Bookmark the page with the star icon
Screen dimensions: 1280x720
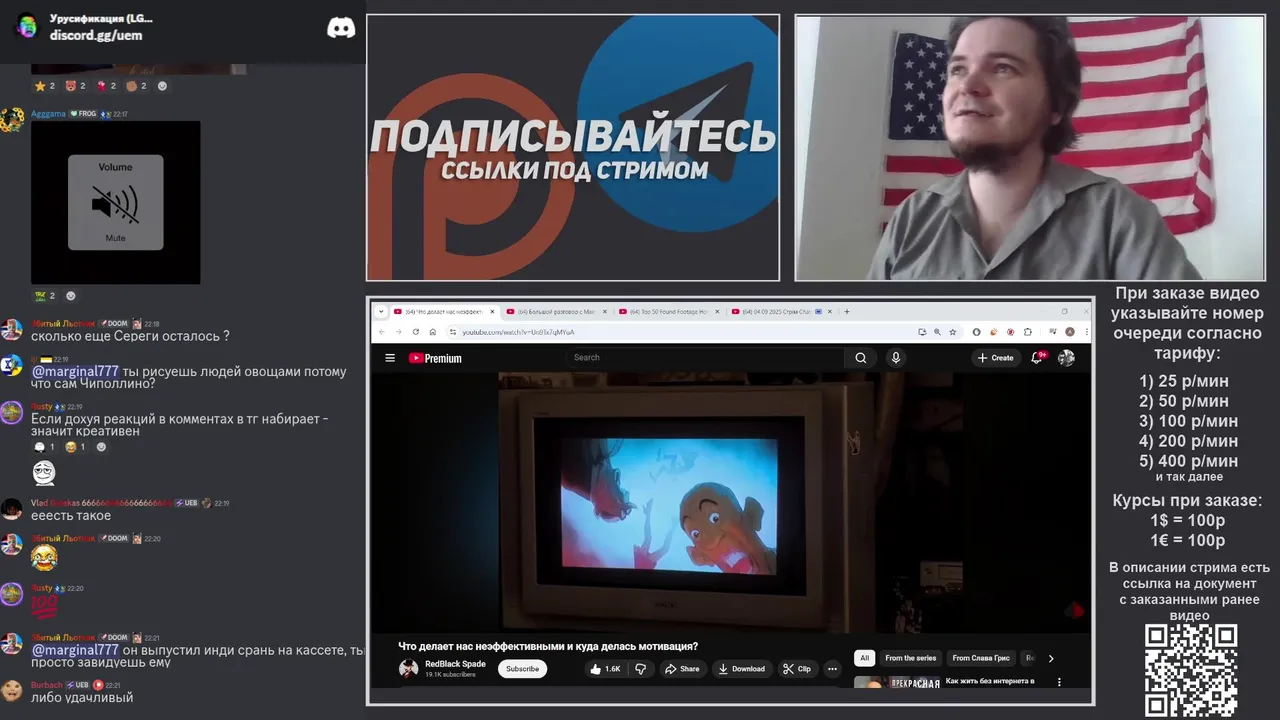tap(953, 332)
